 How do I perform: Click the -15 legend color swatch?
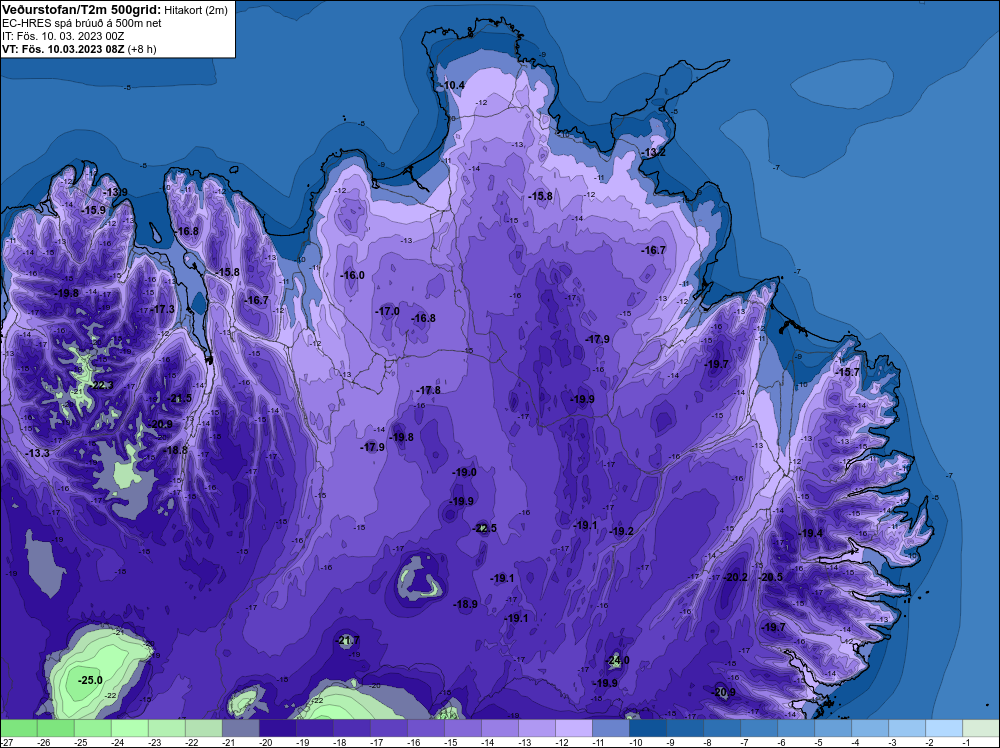click(x=462, y=728)
